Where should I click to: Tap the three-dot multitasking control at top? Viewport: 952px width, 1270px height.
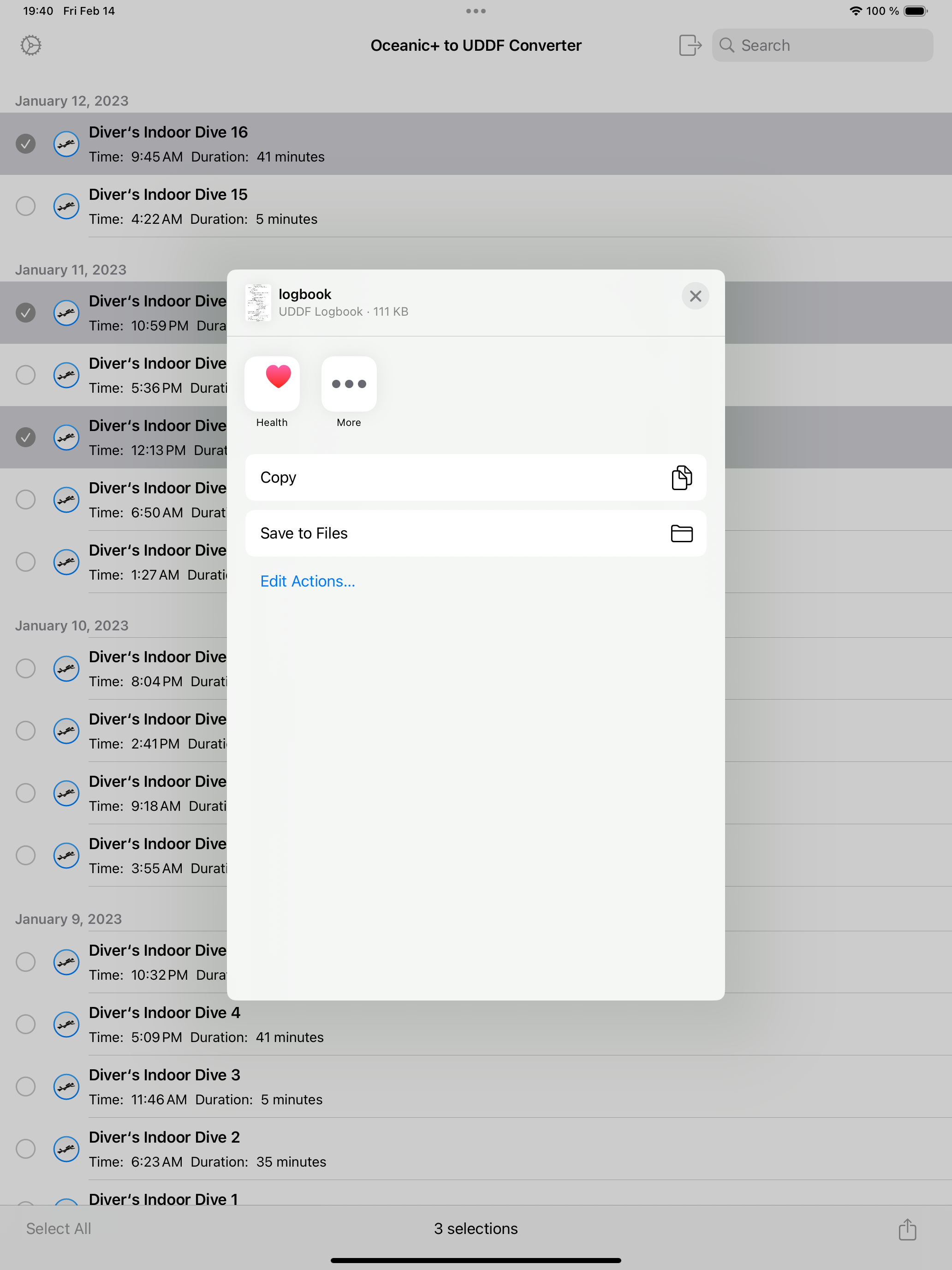(476, 11)
